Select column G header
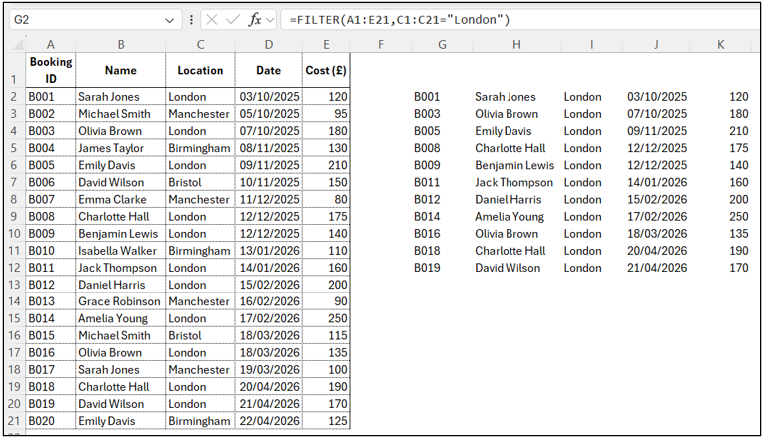 coord(442,44)
